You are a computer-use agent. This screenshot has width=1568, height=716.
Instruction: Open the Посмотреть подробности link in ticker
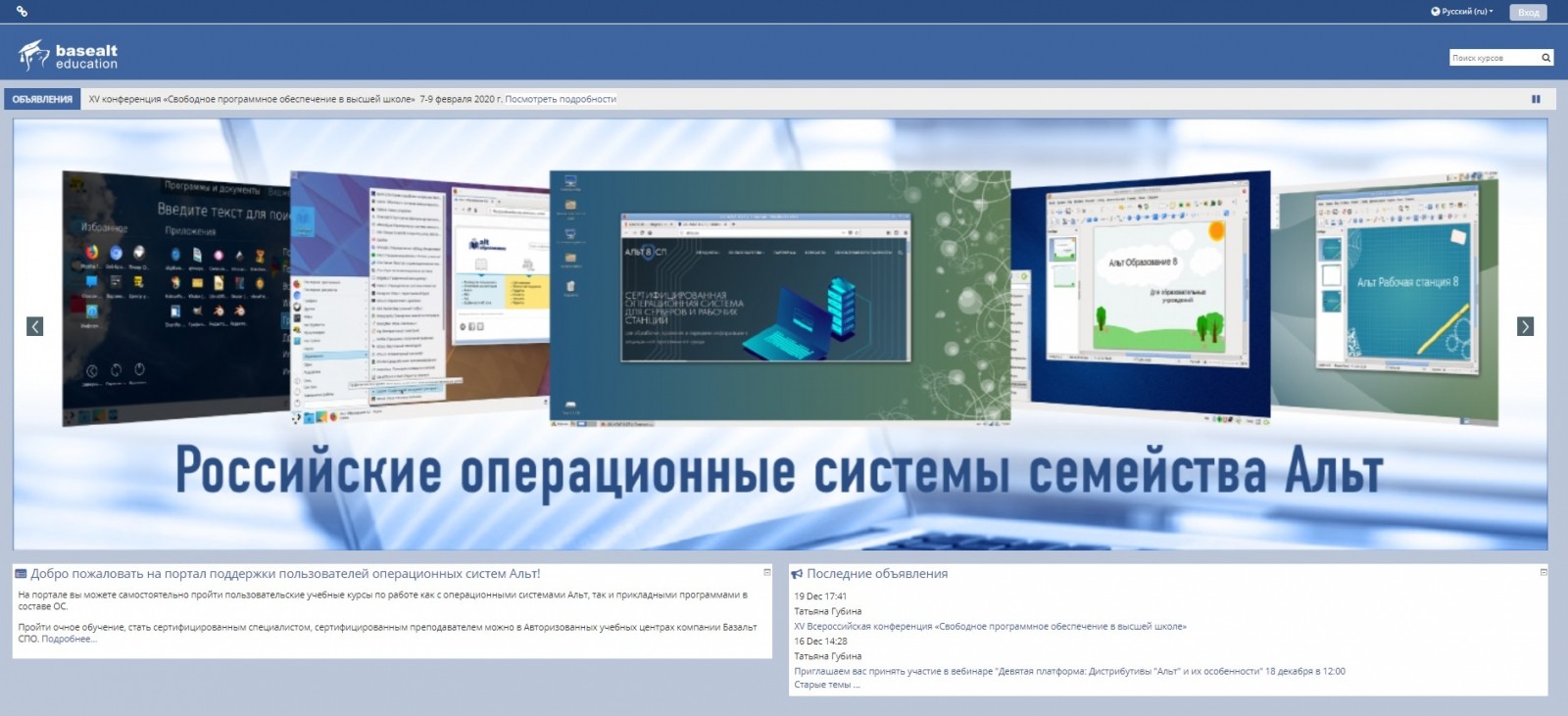click(561, 99)
